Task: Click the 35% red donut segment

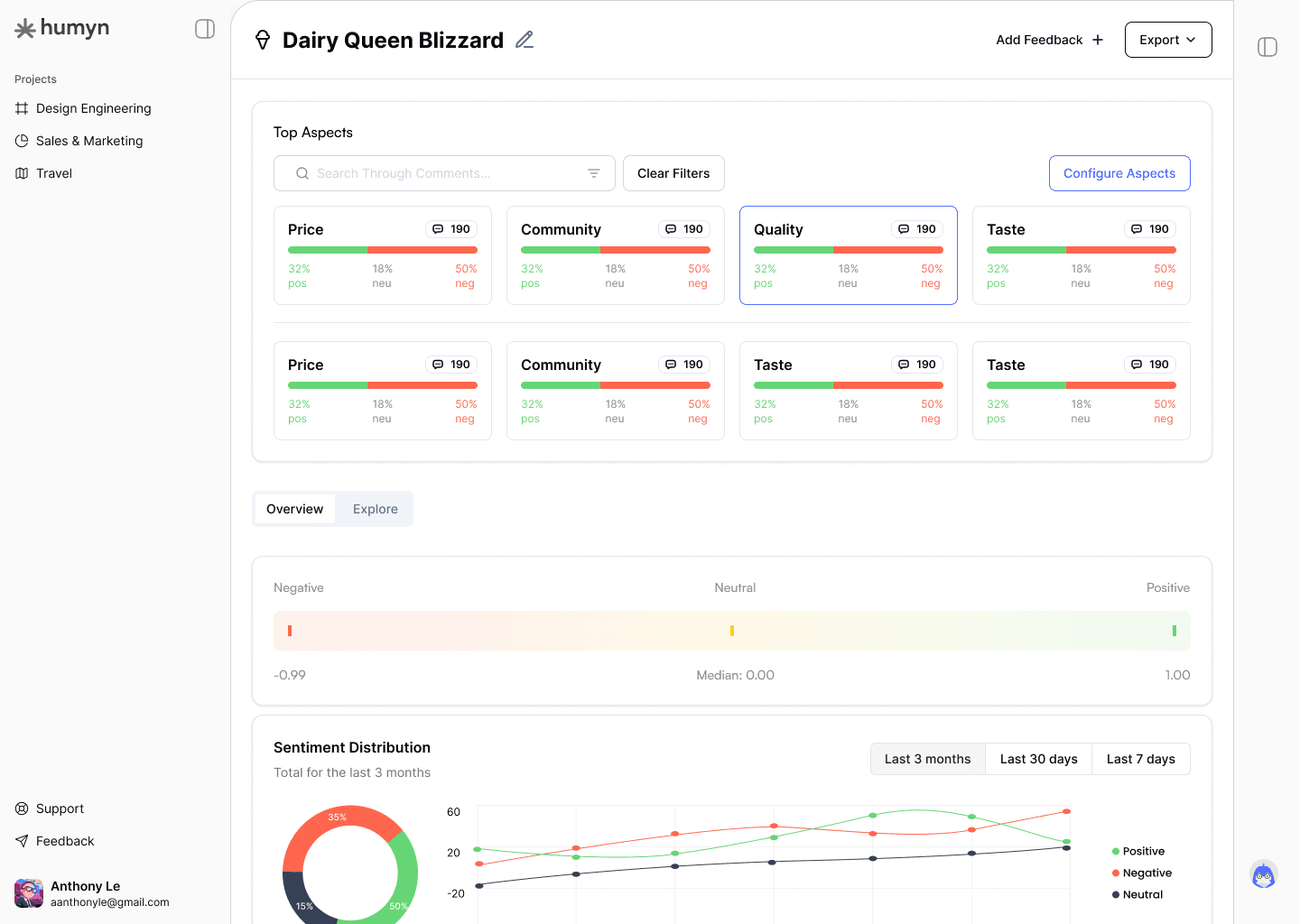Action: pyautogui.click(x=336, y=818)
